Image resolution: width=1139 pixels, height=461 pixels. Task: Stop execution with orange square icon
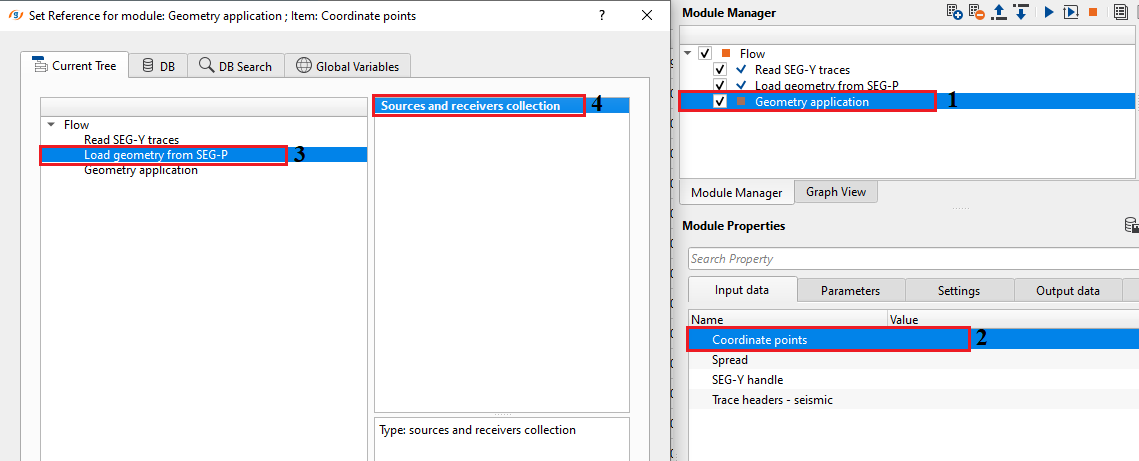pos(1094,12)
